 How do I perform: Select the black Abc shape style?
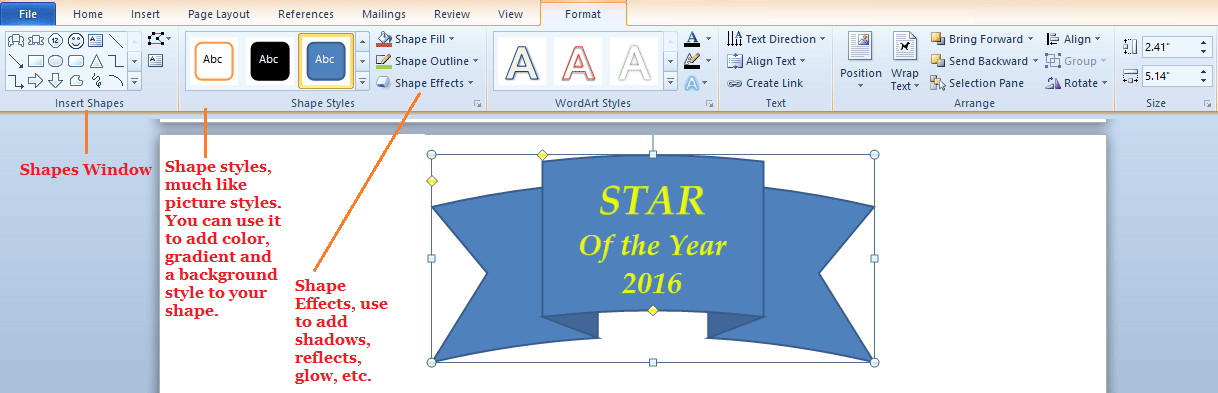(269, 60)
